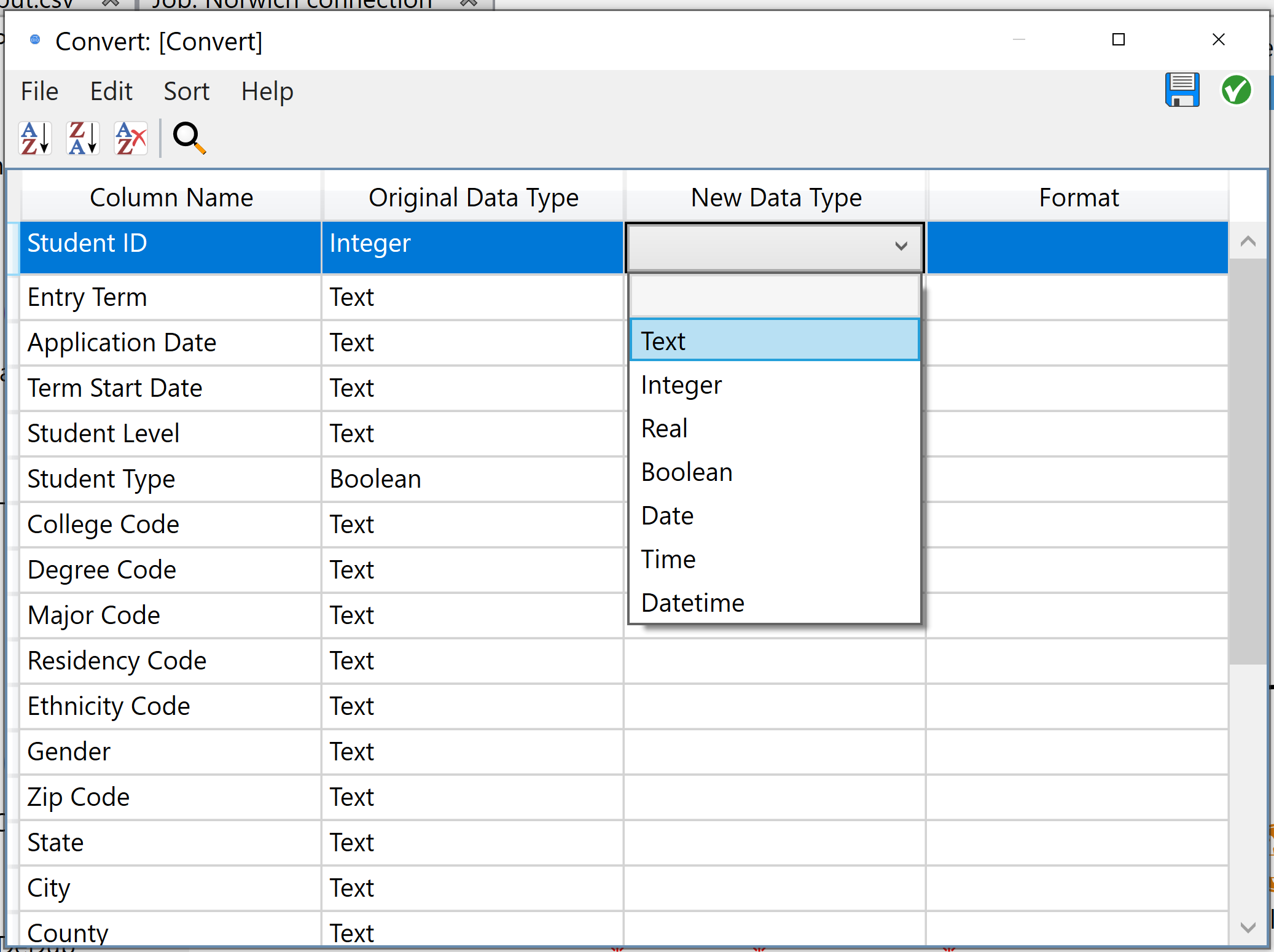Click the Column Name header

pos(171,197)
